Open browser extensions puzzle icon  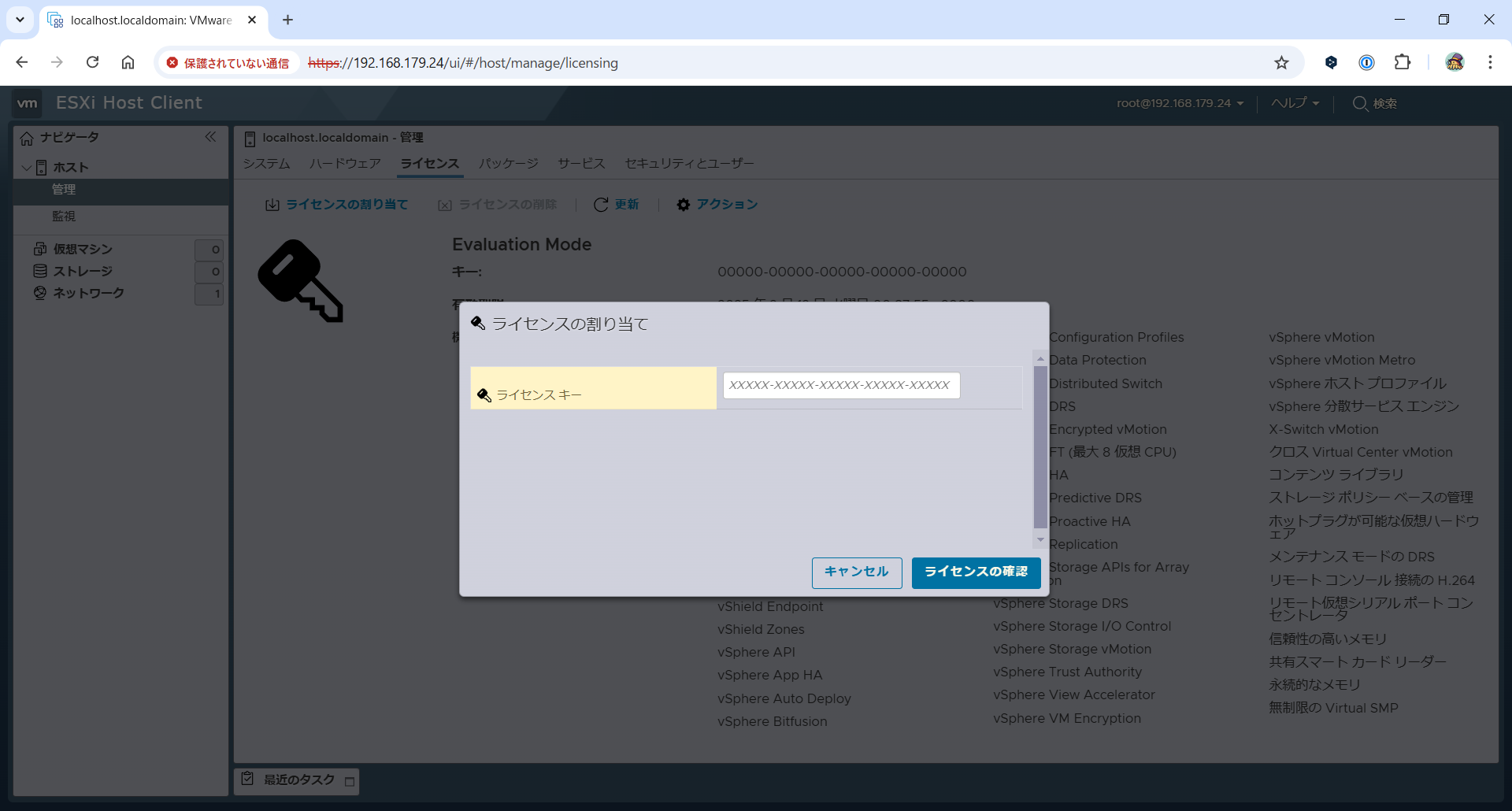click(x=1403, y=63)
